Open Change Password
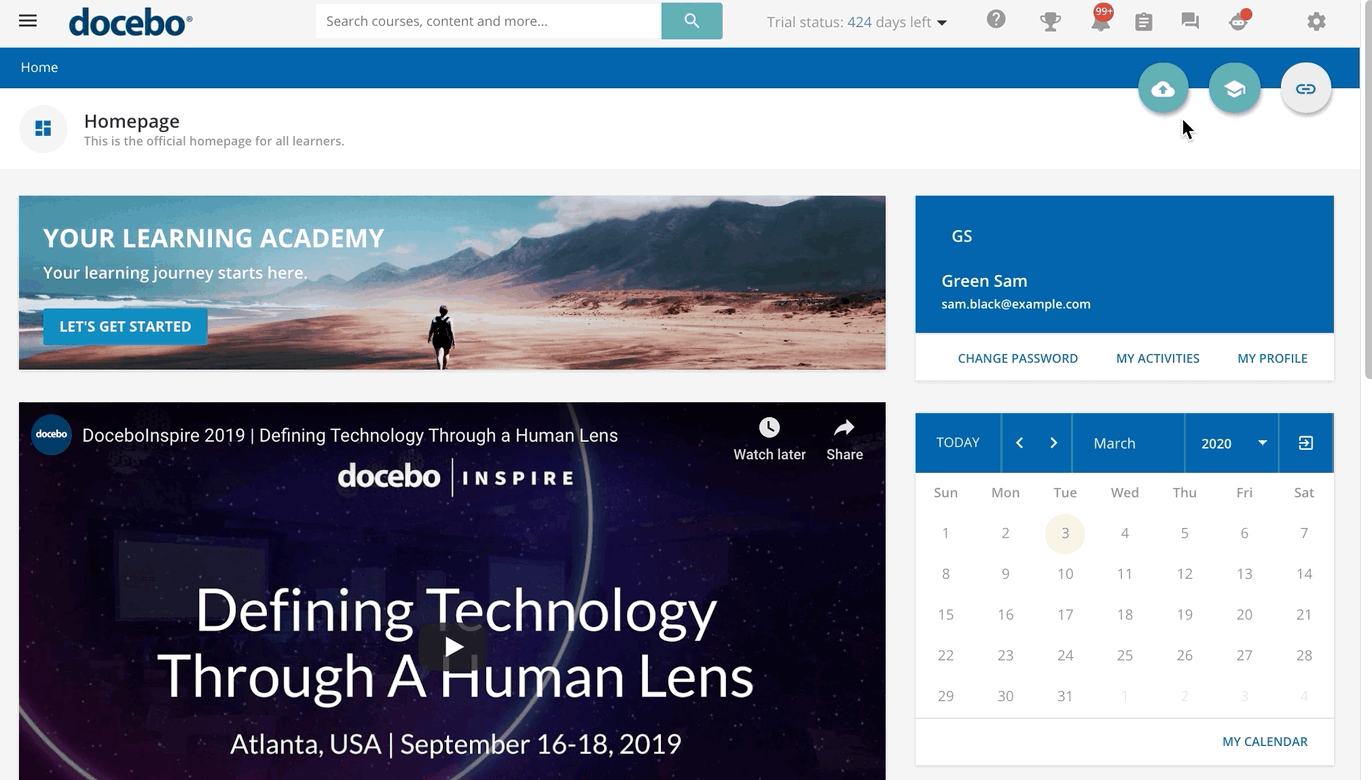The image size is (1372, 780). (1018, 358)
